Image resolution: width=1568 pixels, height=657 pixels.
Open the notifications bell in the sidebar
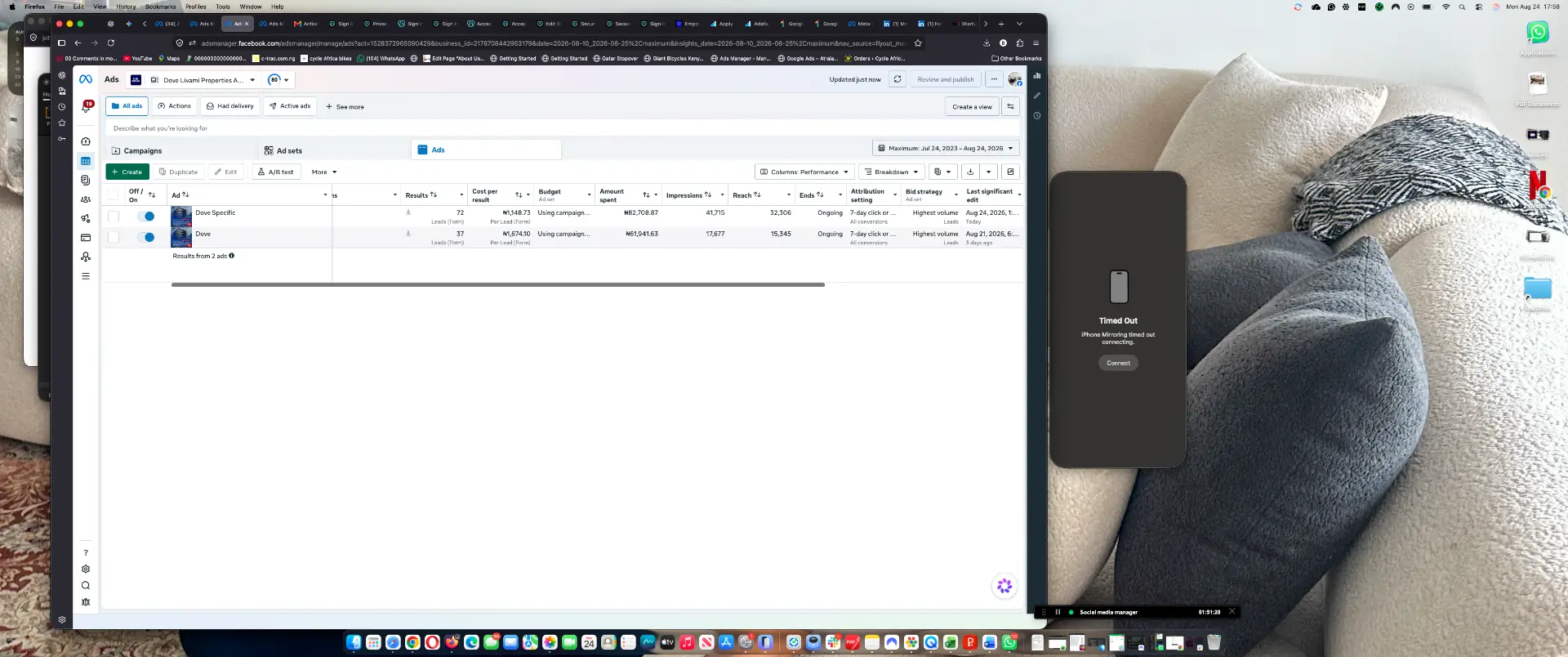coord(86,107)
